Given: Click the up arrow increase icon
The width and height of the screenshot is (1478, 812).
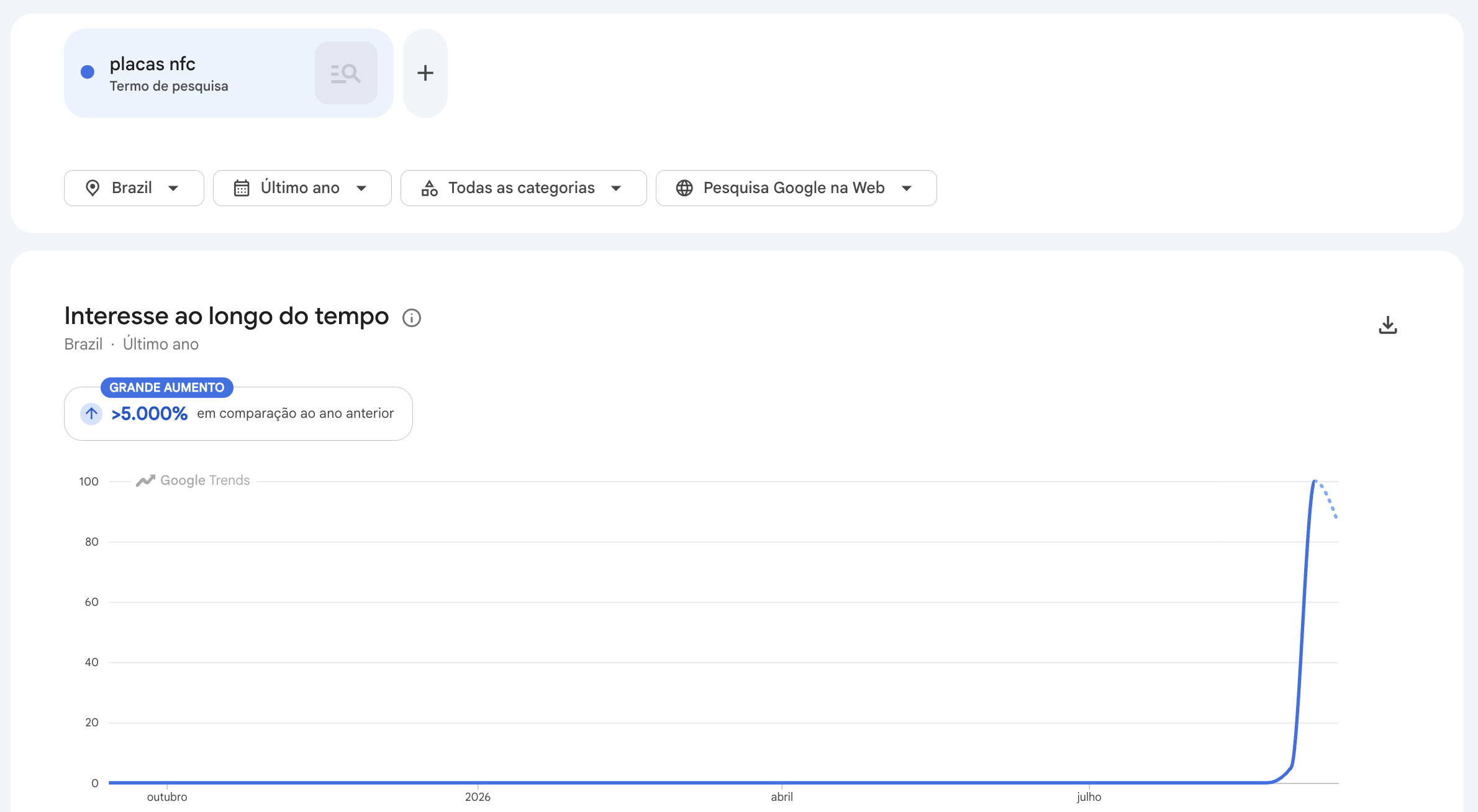Looking at the screenshot, I should coord(91,413).
